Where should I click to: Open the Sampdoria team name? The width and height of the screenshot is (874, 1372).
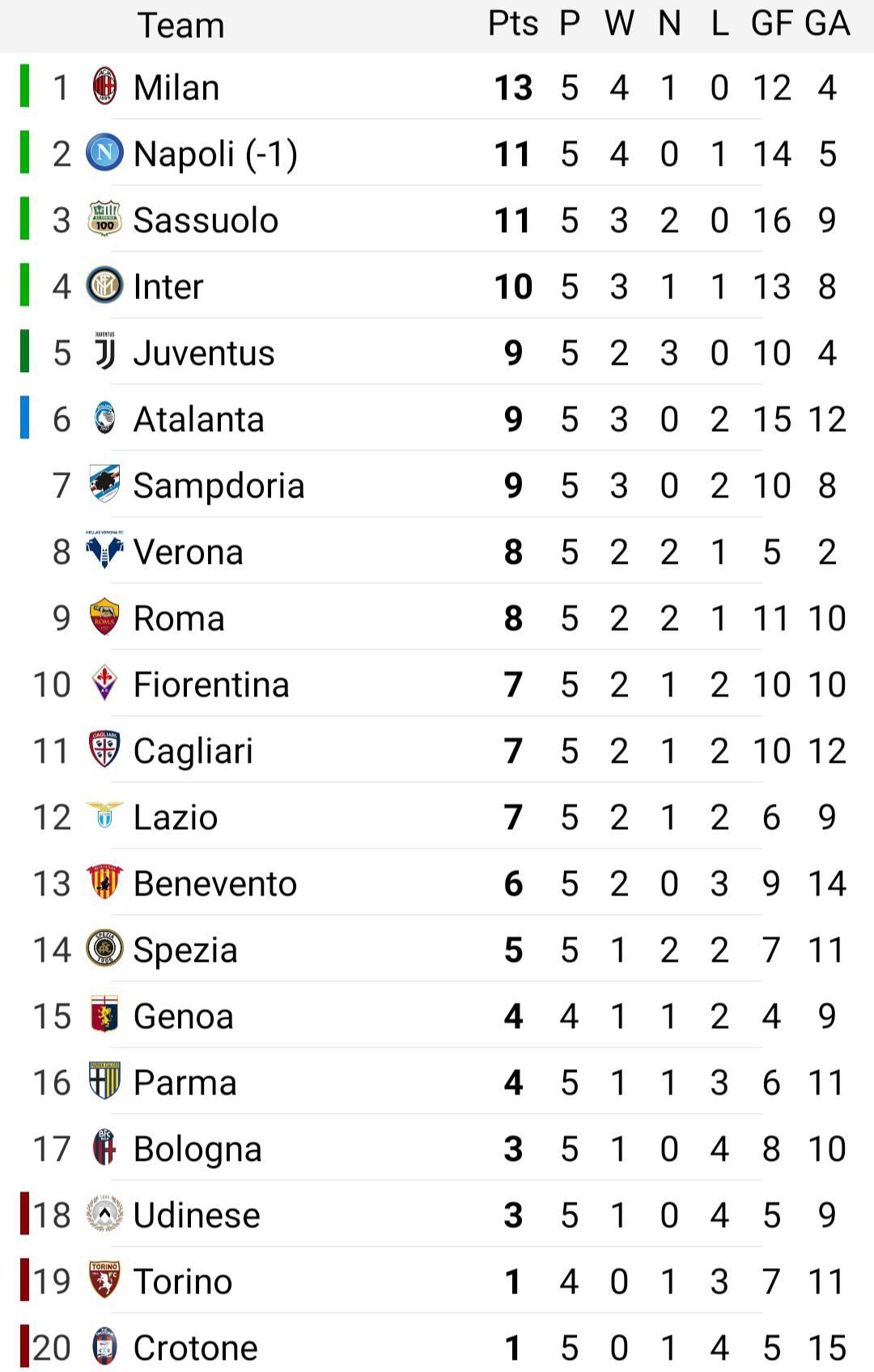[x=218, y=485]
